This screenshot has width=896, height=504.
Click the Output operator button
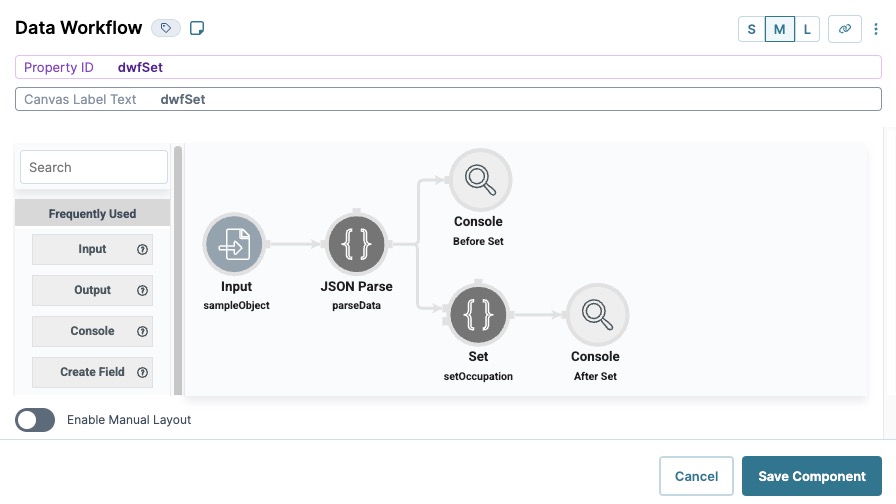pos(92,290)
